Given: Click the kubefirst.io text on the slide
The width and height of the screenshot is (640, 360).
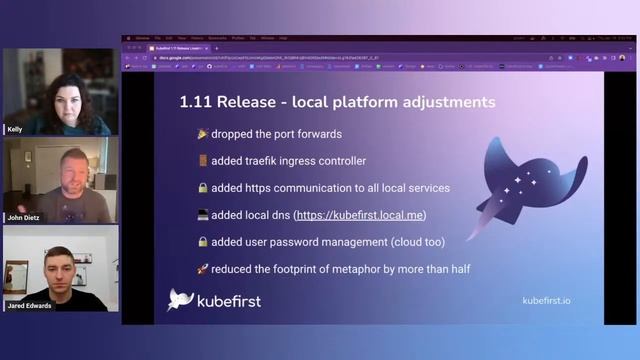Looking at the screenshot, I should click(x=546, y=301).
